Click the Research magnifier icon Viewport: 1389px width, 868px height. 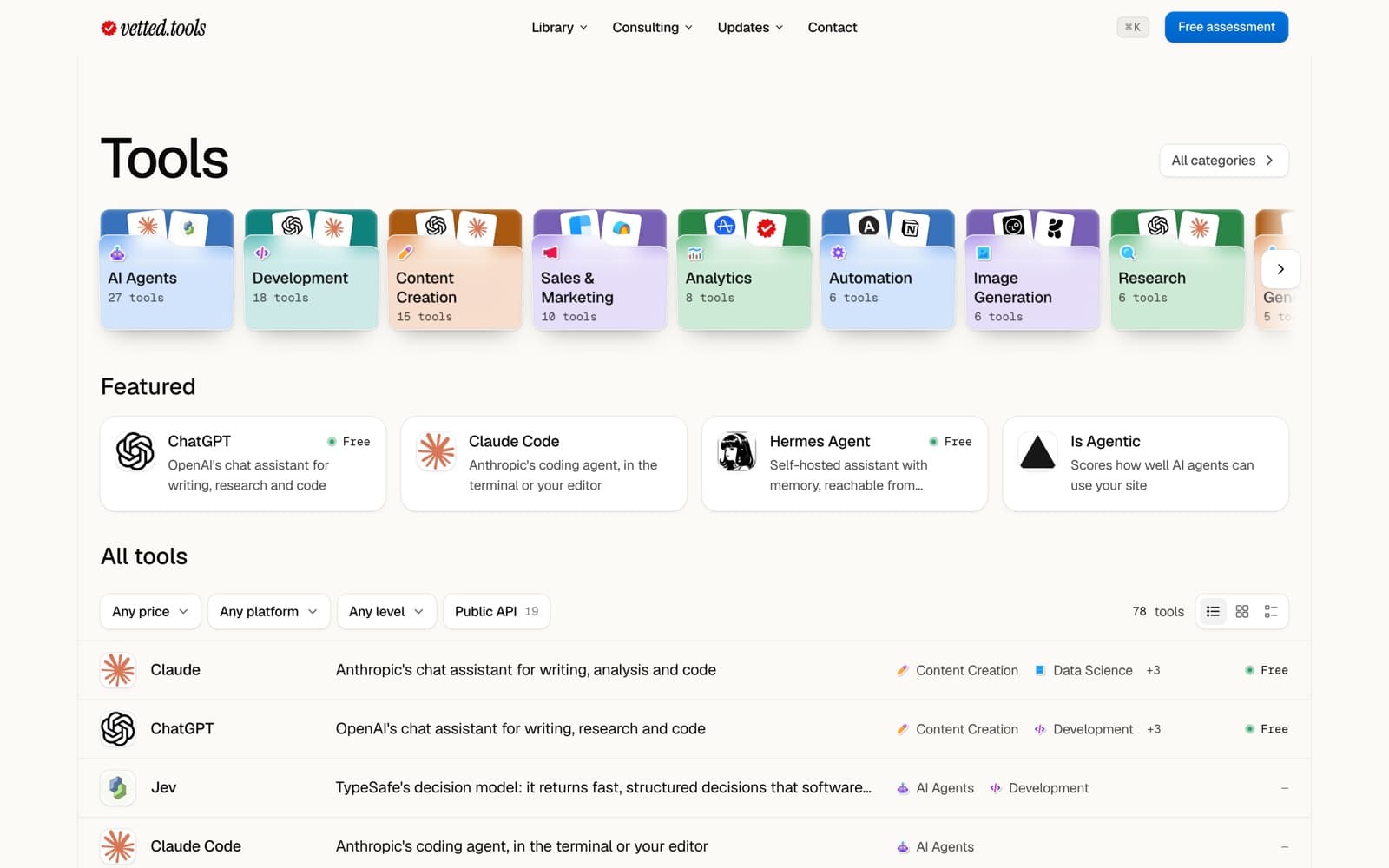1127,253
